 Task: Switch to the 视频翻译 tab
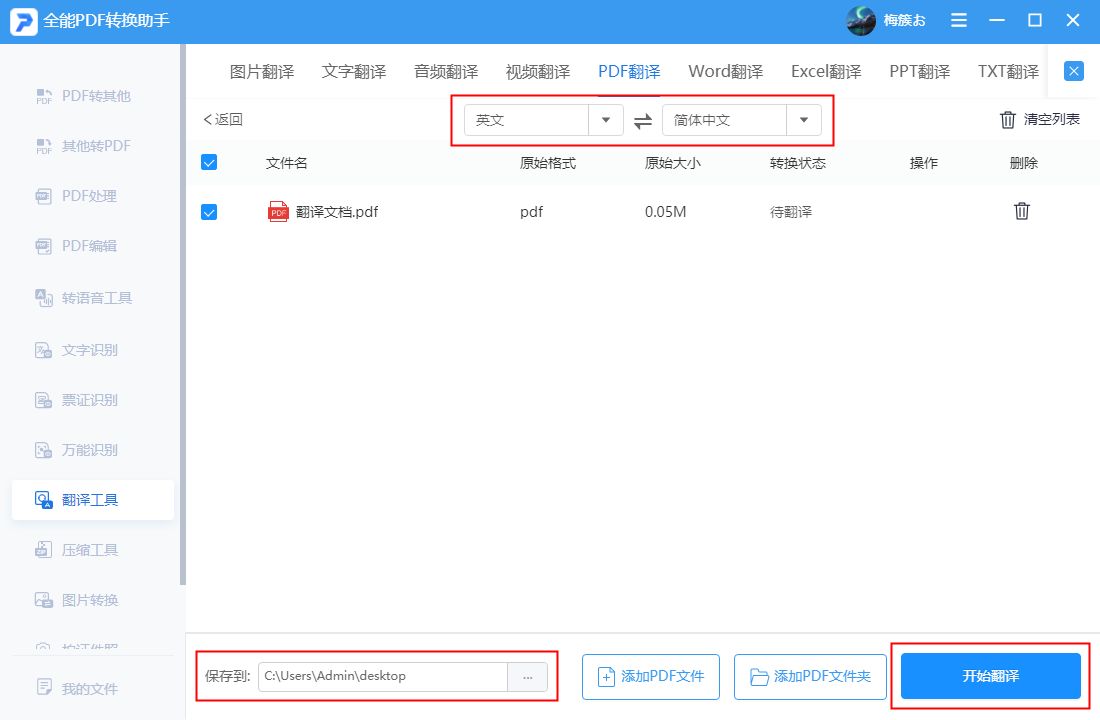point(537,72)
